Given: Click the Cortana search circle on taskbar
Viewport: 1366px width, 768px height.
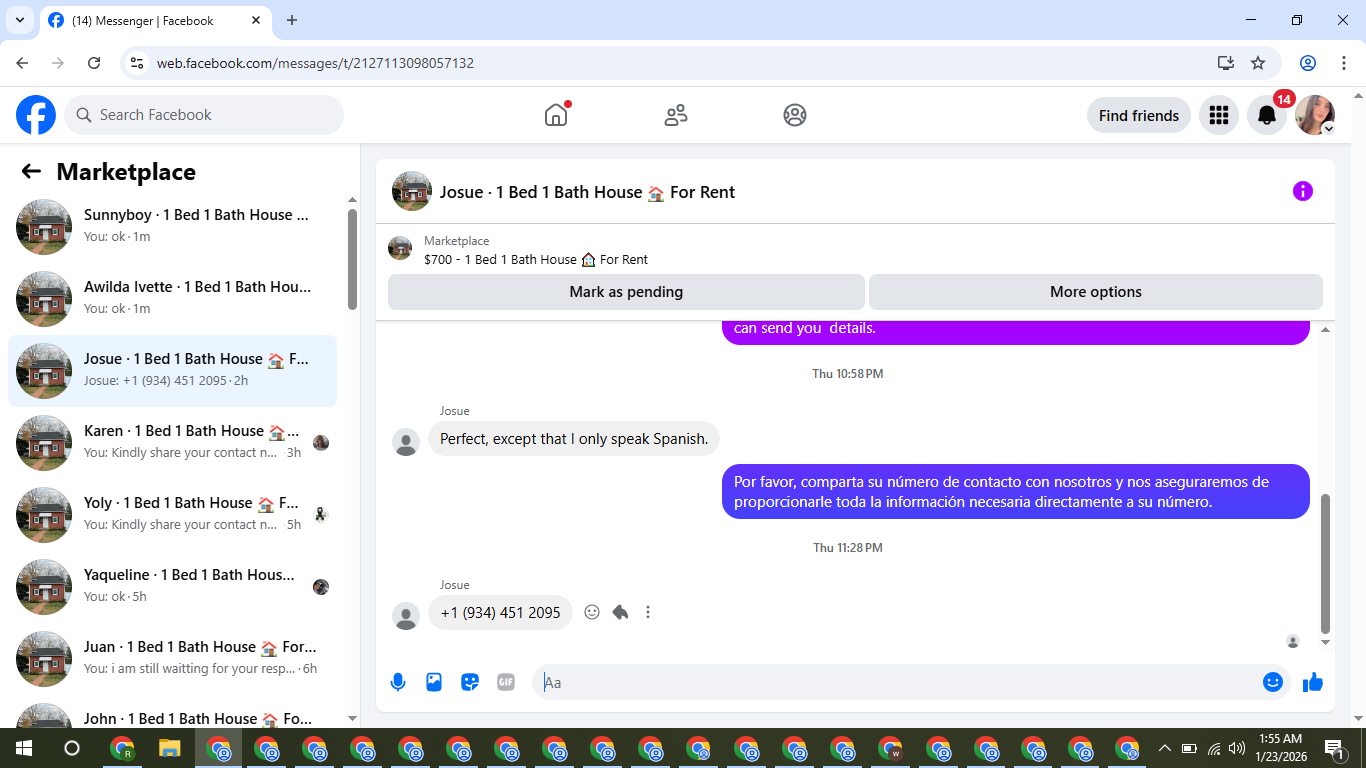Looking at the screenshot, I should (x=72, y=748).
